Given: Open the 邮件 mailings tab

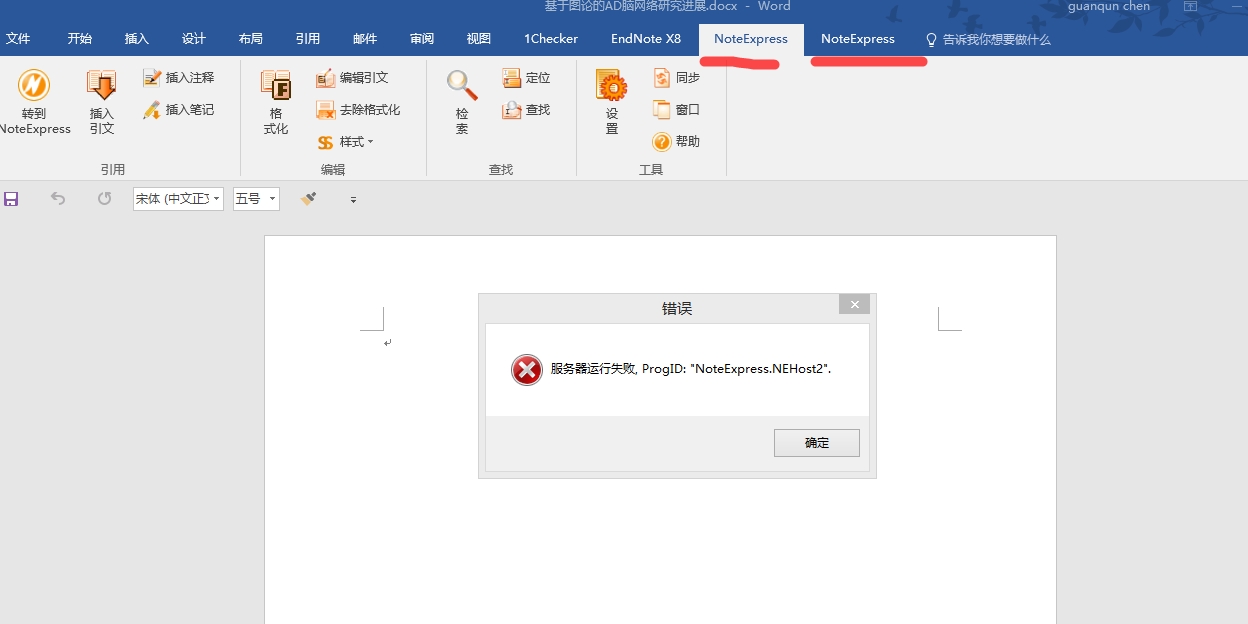Looking at the screenshot, I should (x=365, y=39).
